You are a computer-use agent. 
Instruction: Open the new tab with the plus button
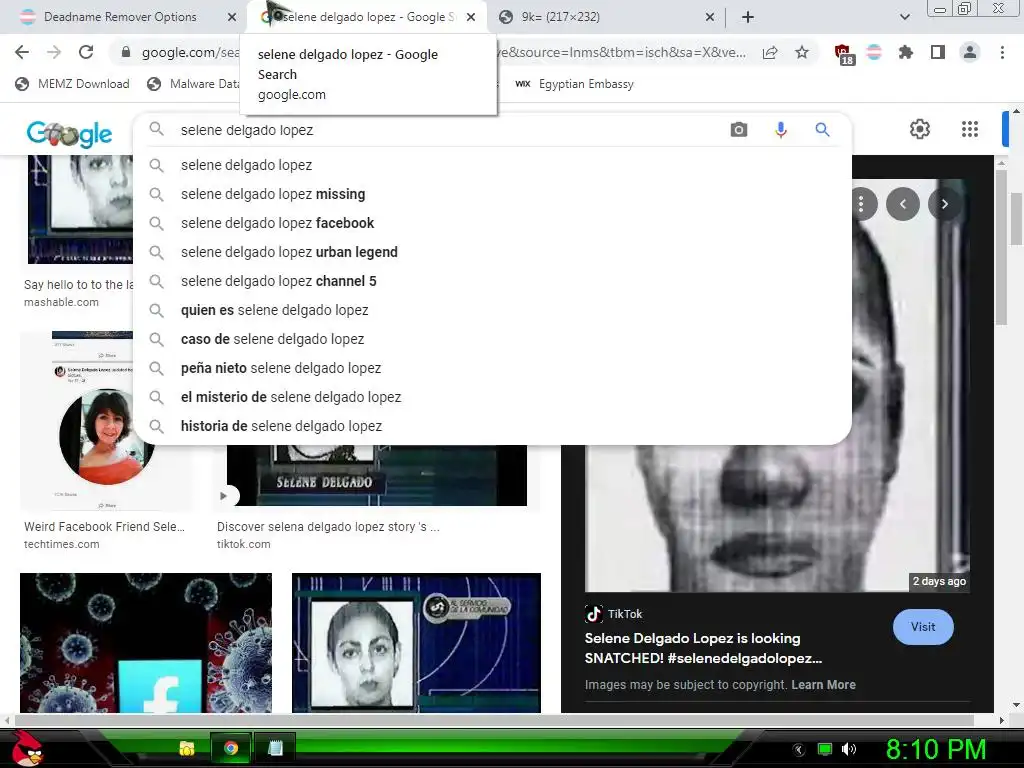(x=748, y=17)
